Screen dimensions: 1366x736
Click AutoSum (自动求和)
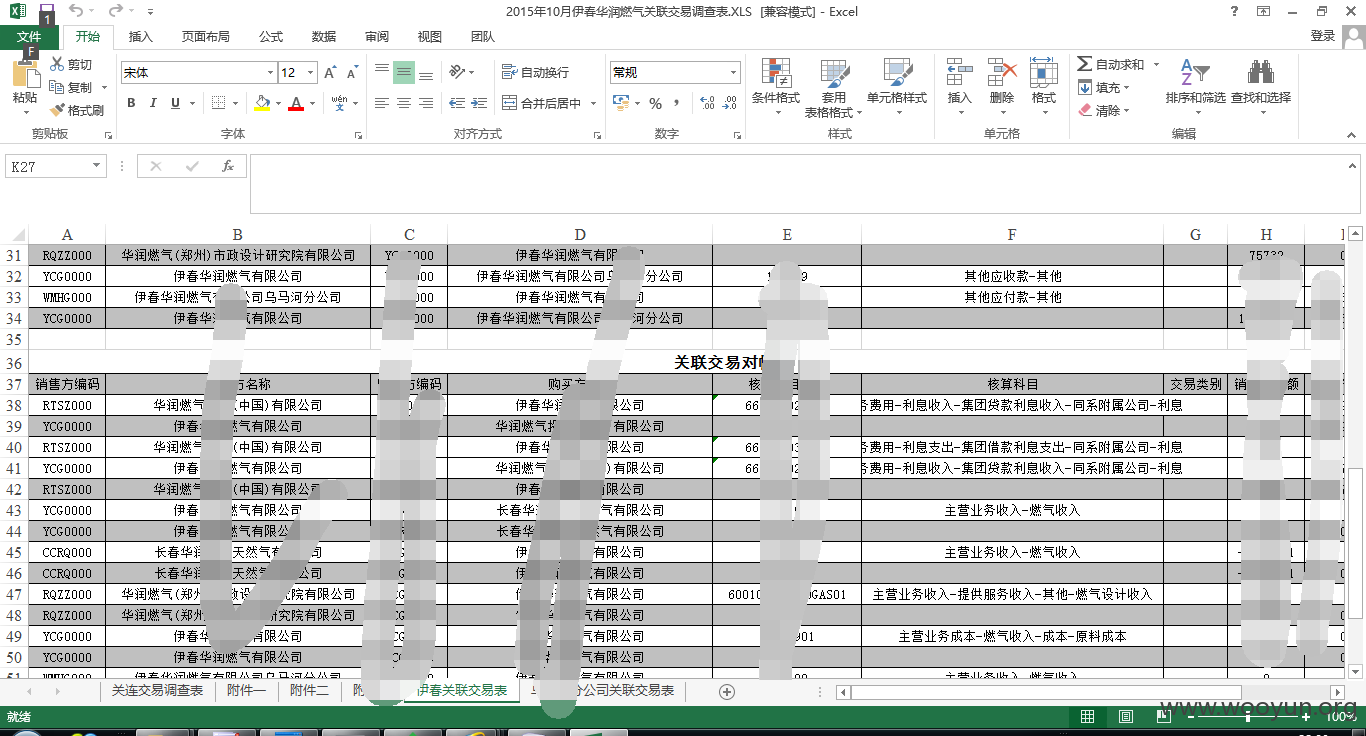[x=1110, y=65]
